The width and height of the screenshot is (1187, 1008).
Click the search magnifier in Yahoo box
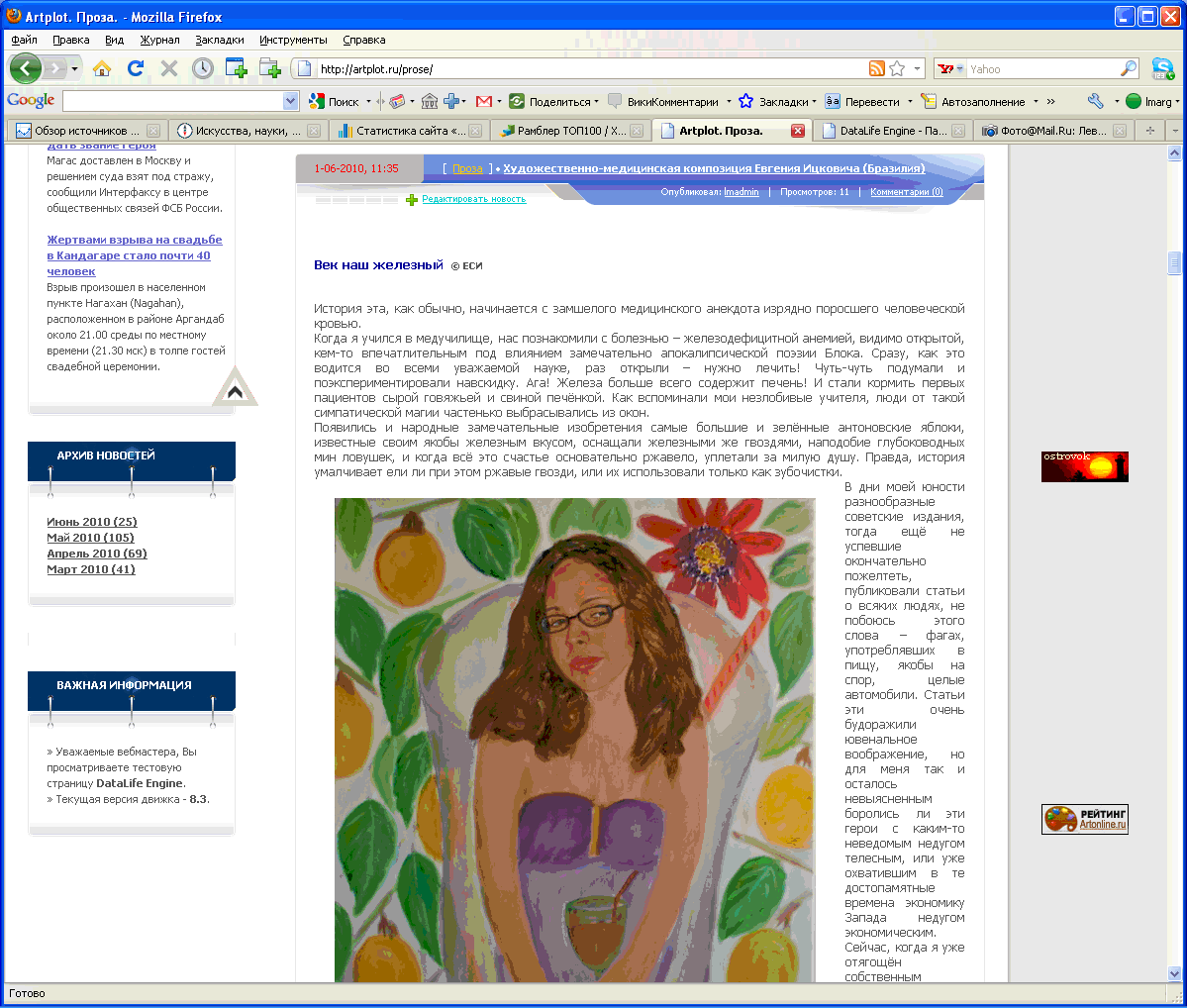pos(1128,69)
